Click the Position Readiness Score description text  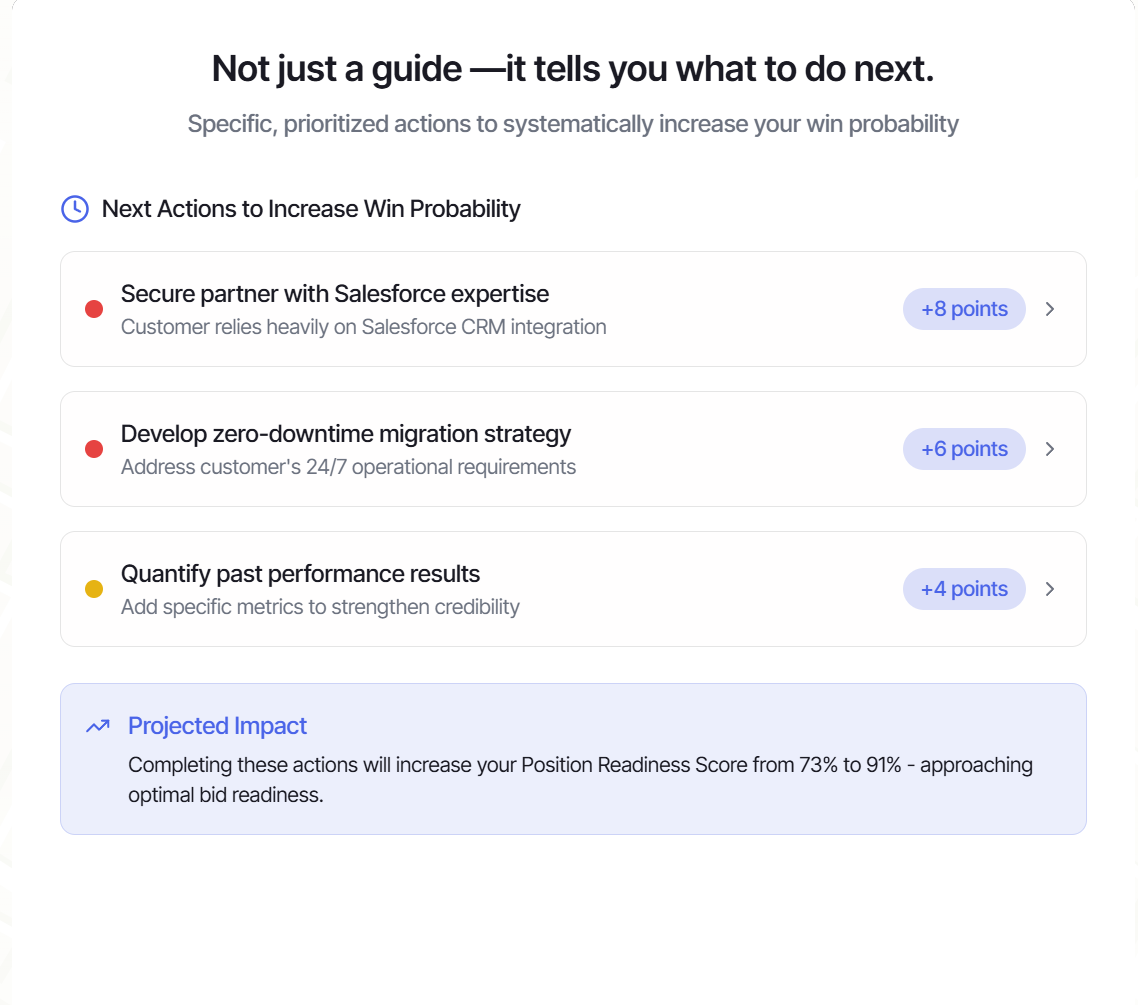(x=581, y=780)
